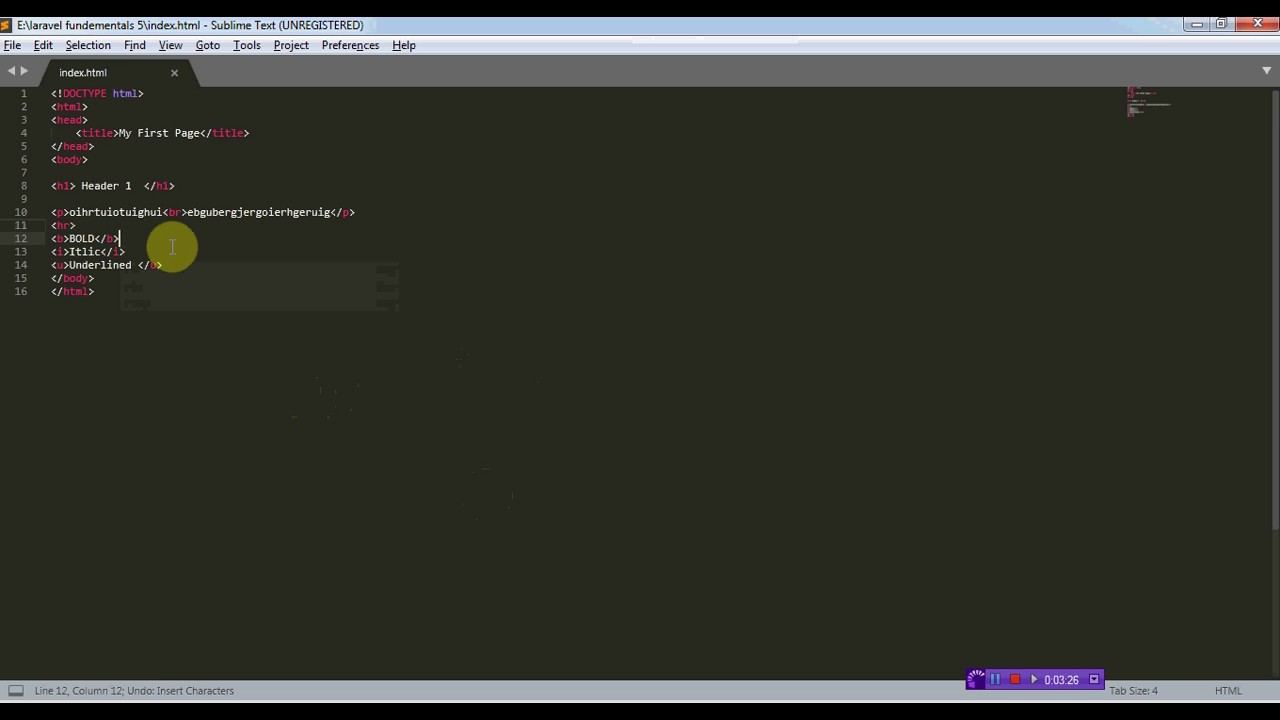1280x720 pixels.
Task: Toggle side bar via status bar icon
Action: point(16,690)
